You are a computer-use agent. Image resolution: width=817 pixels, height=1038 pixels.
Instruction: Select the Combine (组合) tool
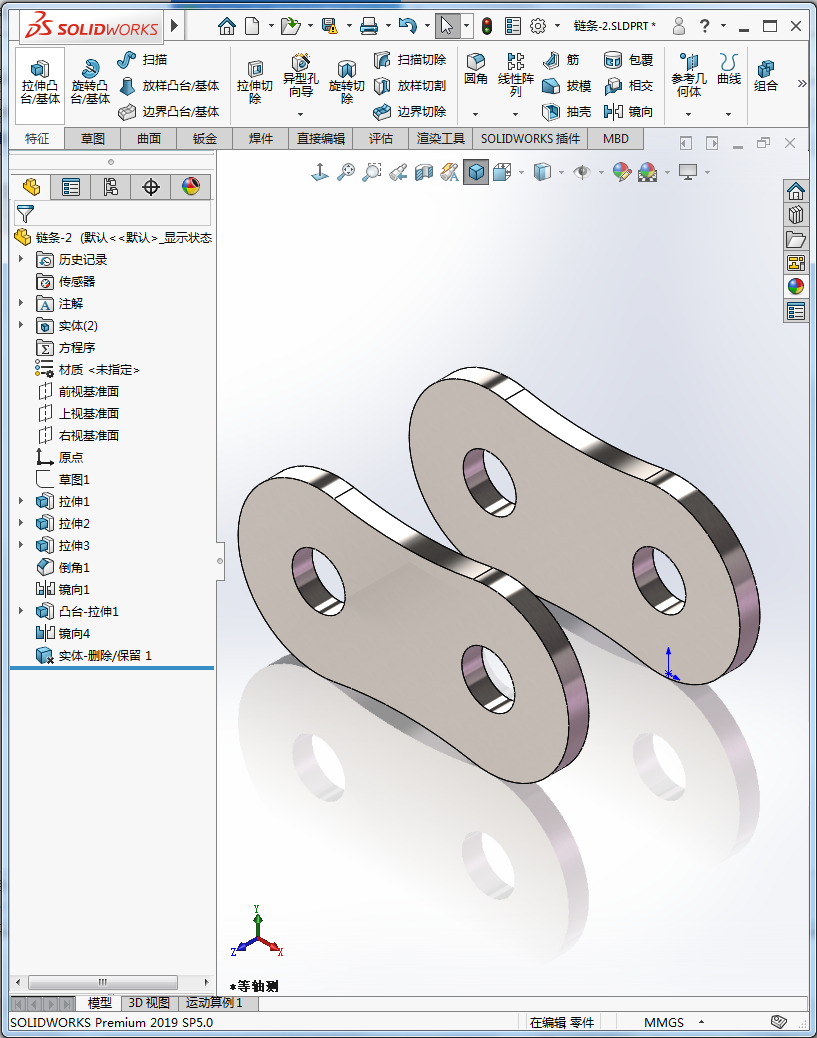765,76
